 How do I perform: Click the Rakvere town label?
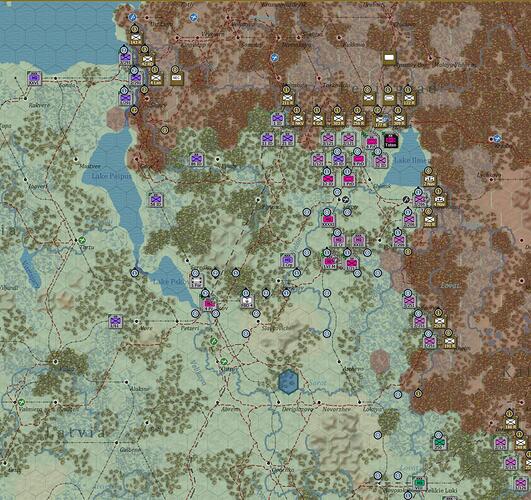tap(39, 105)
